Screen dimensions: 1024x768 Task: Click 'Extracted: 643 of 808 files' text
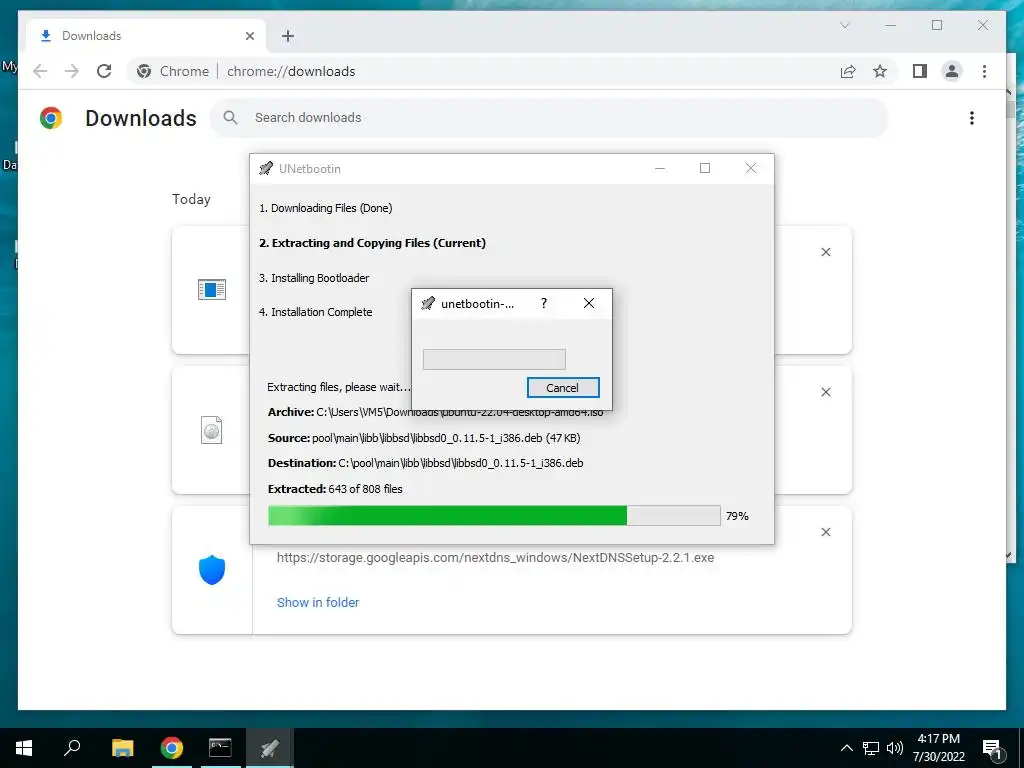(335, 488)
